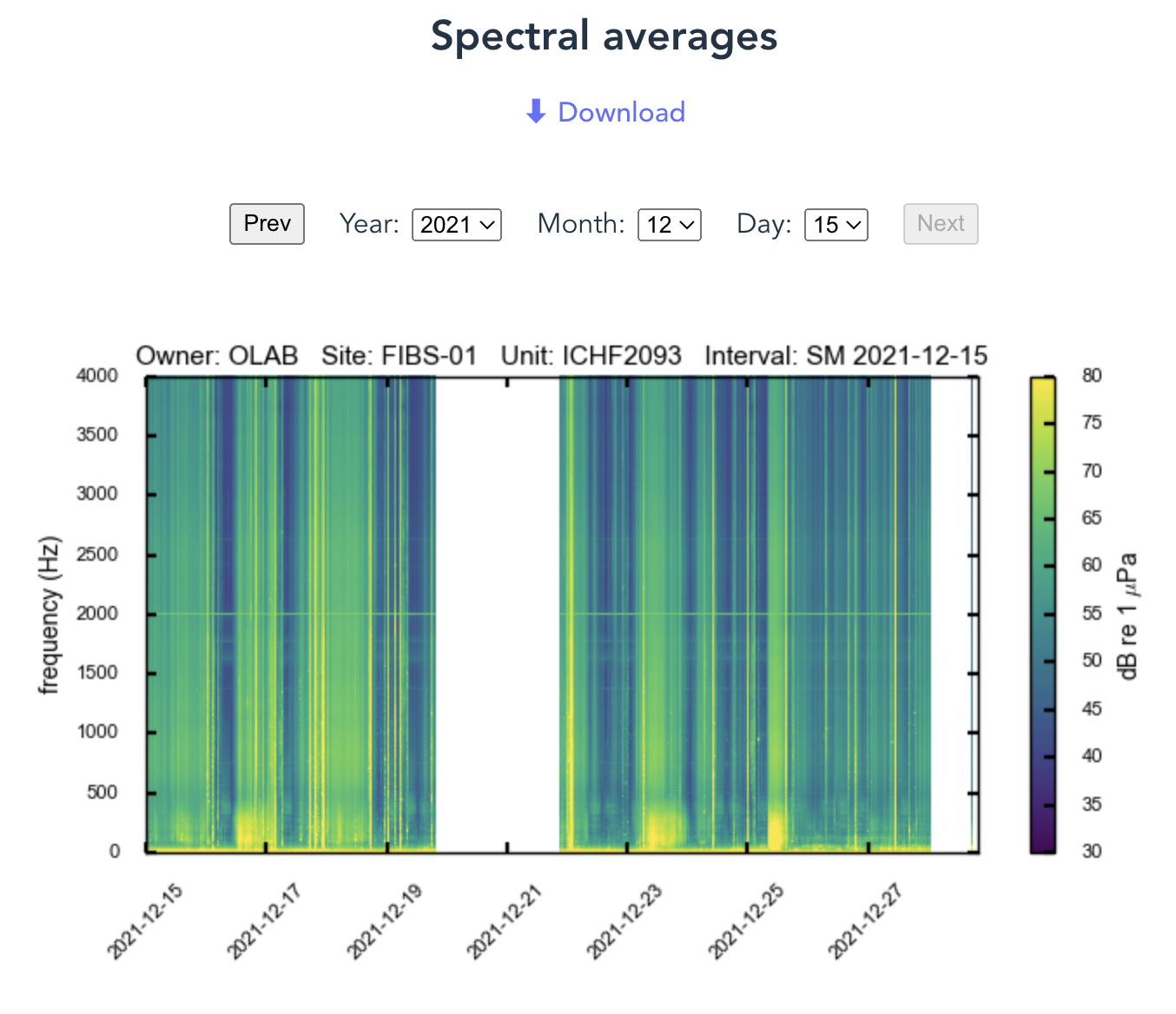Click the 80 dB colorbar label

coord(1092,376)
